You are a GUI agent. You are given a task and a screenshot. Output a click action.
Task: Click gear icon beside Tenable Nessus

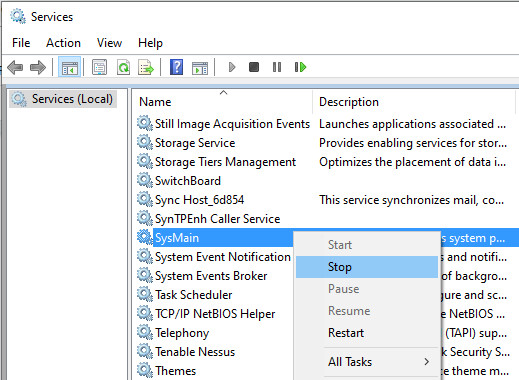(145, 352)
